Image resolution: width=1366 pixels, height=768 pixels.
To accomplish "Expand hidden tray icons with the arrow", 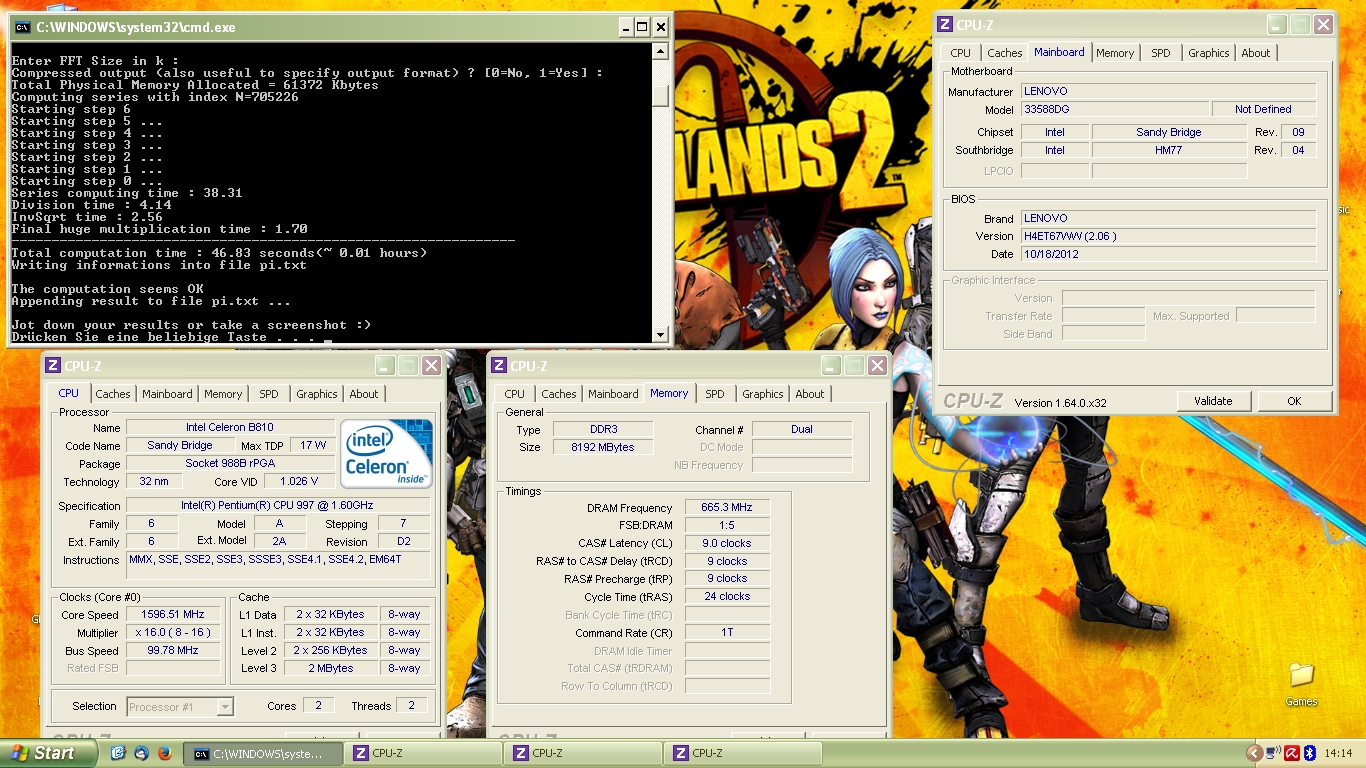I will tap(1254, 753).
